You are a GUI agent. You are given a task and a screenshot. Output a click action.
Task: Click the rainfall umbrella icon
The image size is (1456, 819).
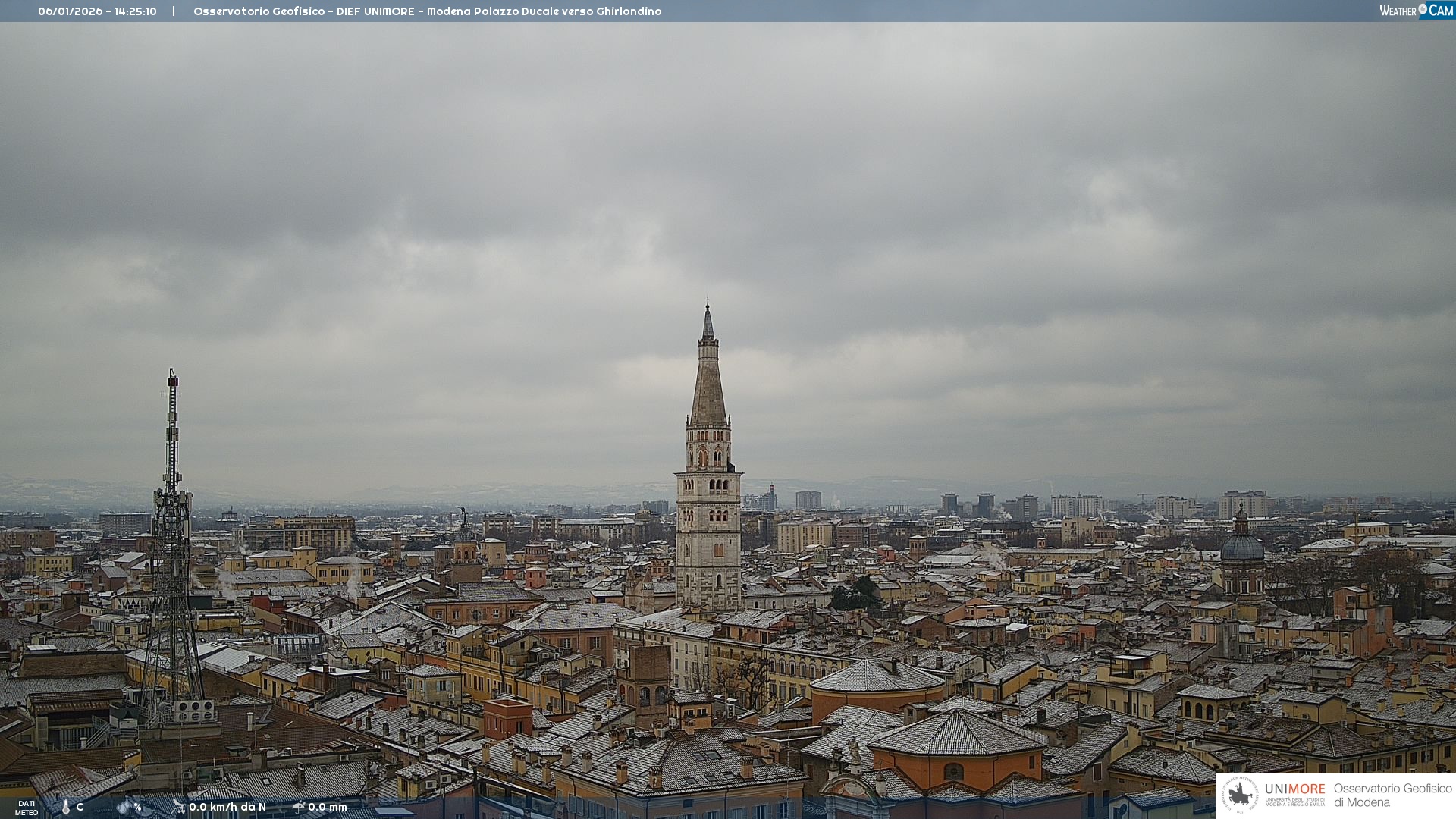[299, 807]
